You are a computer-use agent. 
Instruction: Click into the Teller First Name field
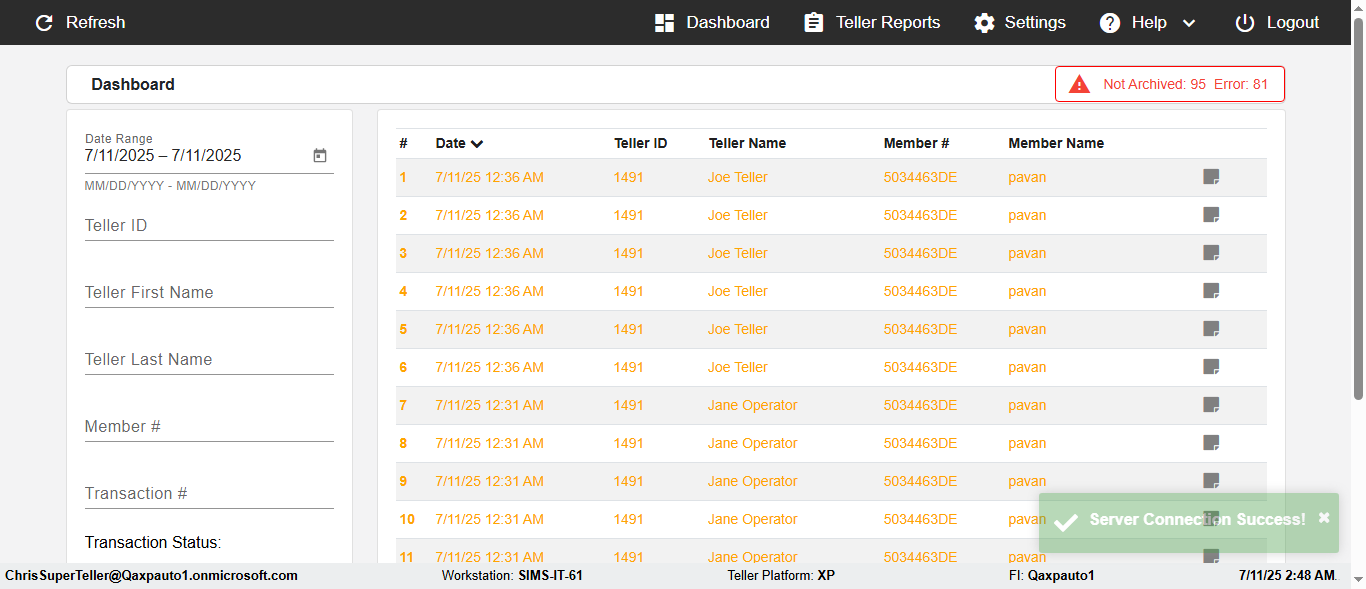coord(209,293)
